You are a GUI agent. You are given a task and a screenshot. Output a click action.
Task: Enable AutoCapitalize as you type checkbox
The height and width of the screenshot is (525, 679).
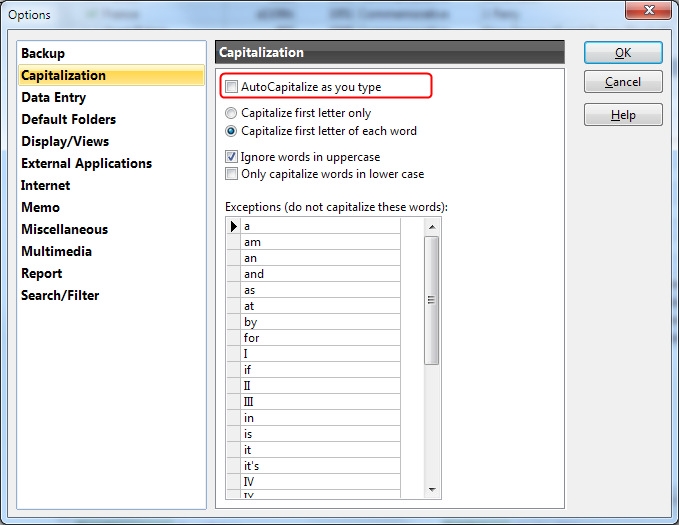233,87
